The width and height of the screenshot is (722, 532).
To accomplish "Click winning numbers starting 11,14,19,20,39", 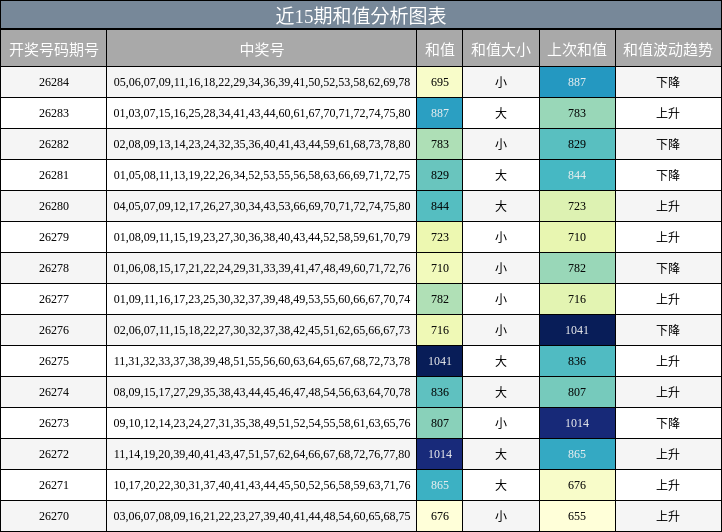I will pos(262,454).
